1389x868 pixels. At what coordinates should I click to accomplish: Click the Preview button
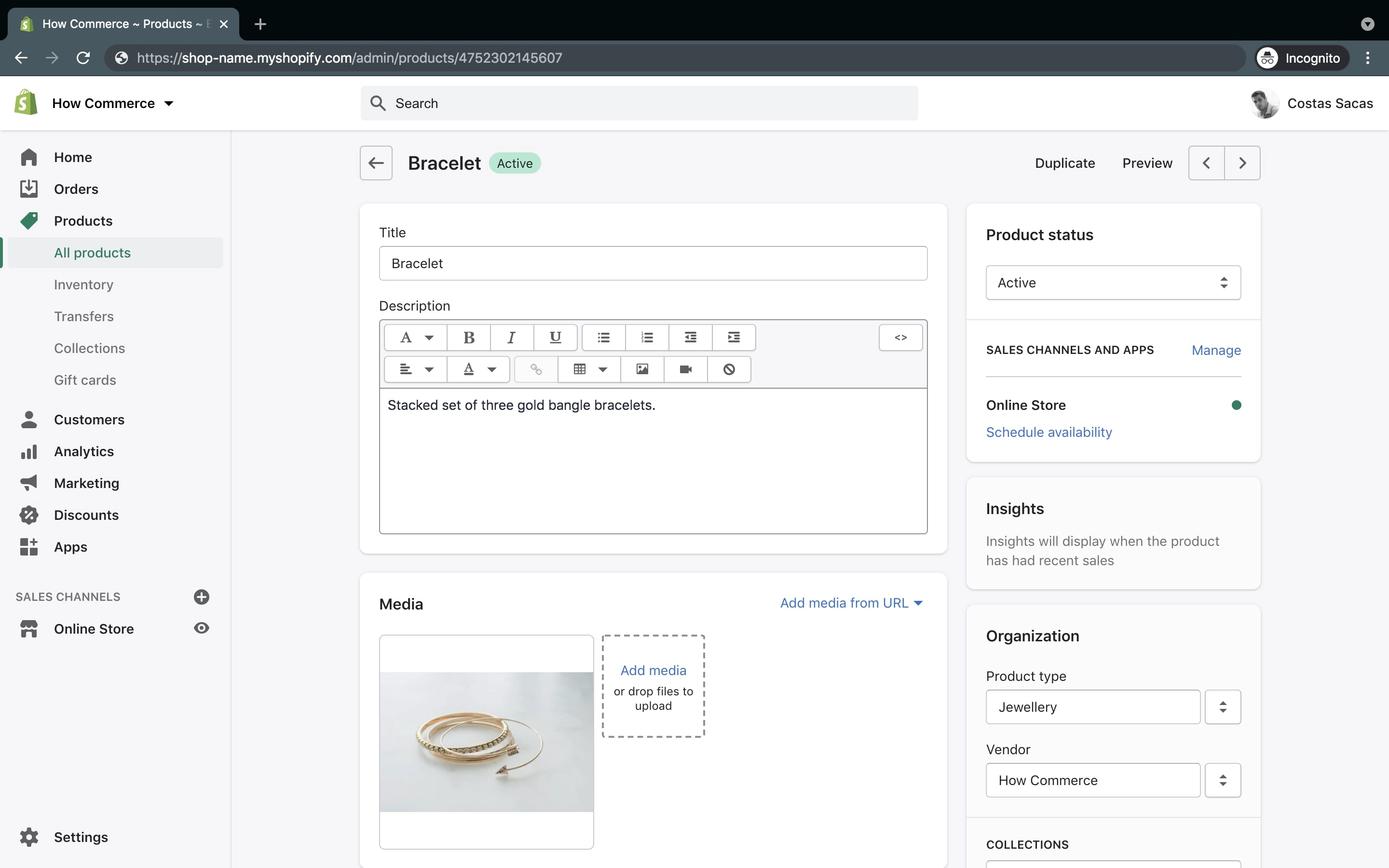point(1147,163)
